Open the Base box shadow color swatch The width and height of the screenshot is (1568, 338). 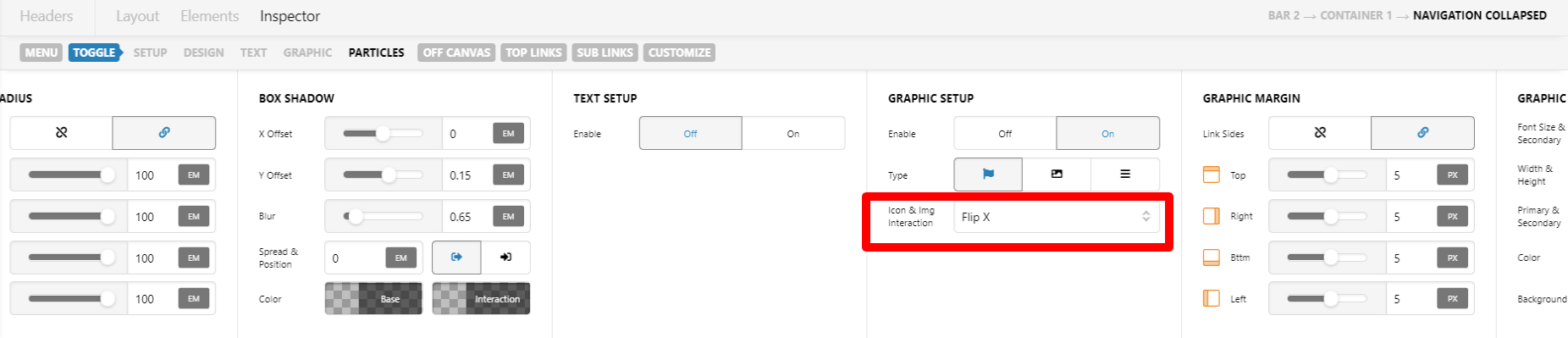click(373, 298)
